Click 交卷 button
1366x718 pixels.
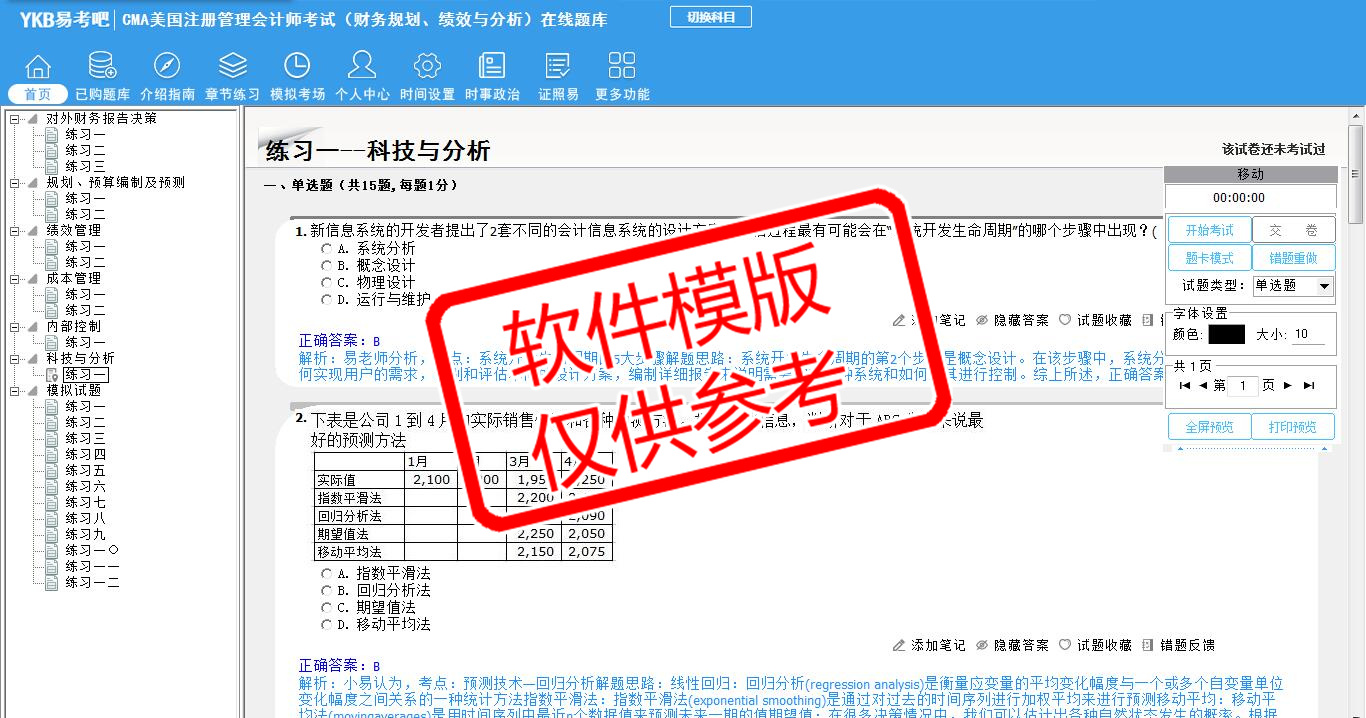point(1293,230)
